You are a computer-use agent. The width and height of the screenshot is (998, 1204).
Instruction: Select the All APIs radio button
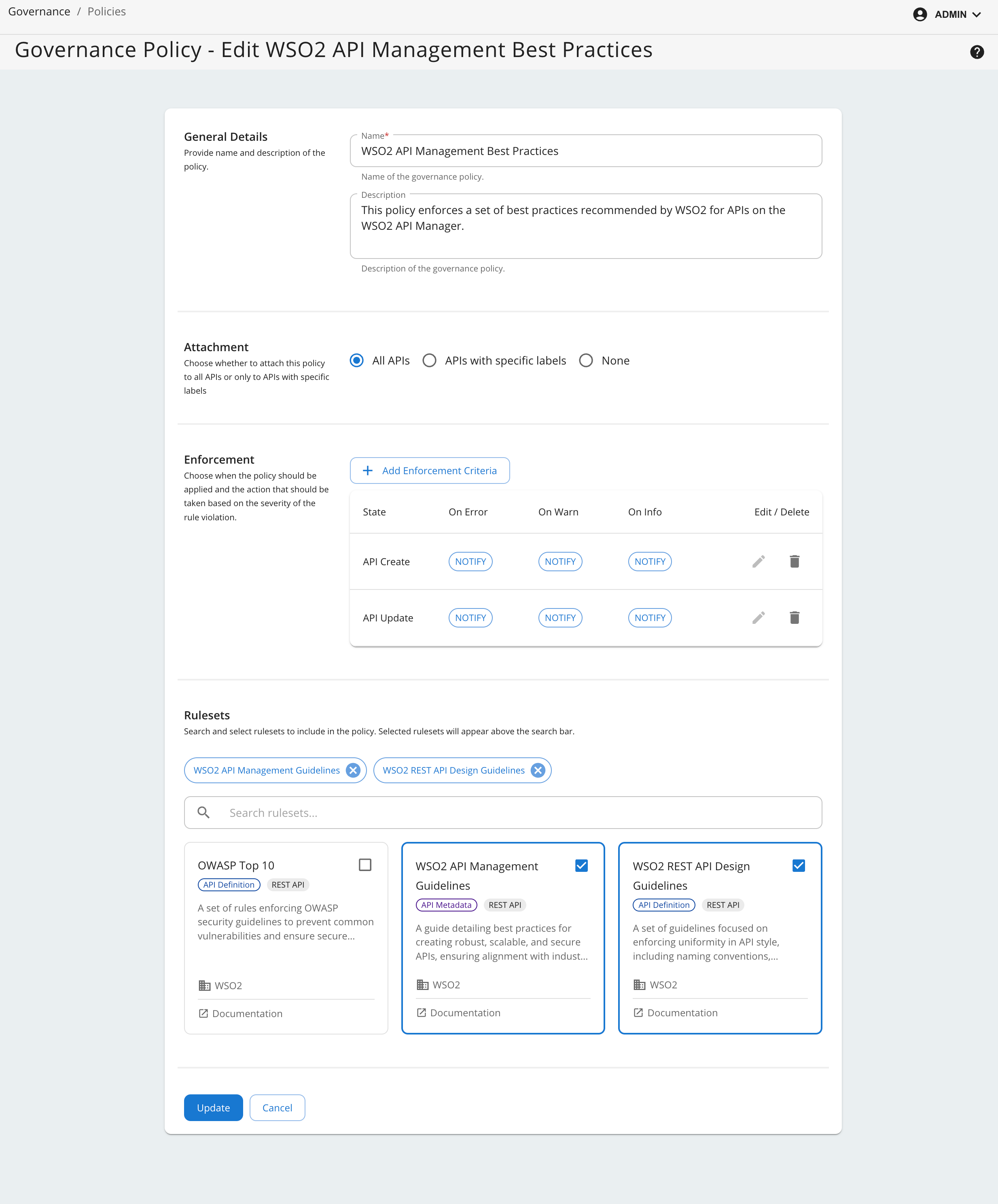(356, 360)
